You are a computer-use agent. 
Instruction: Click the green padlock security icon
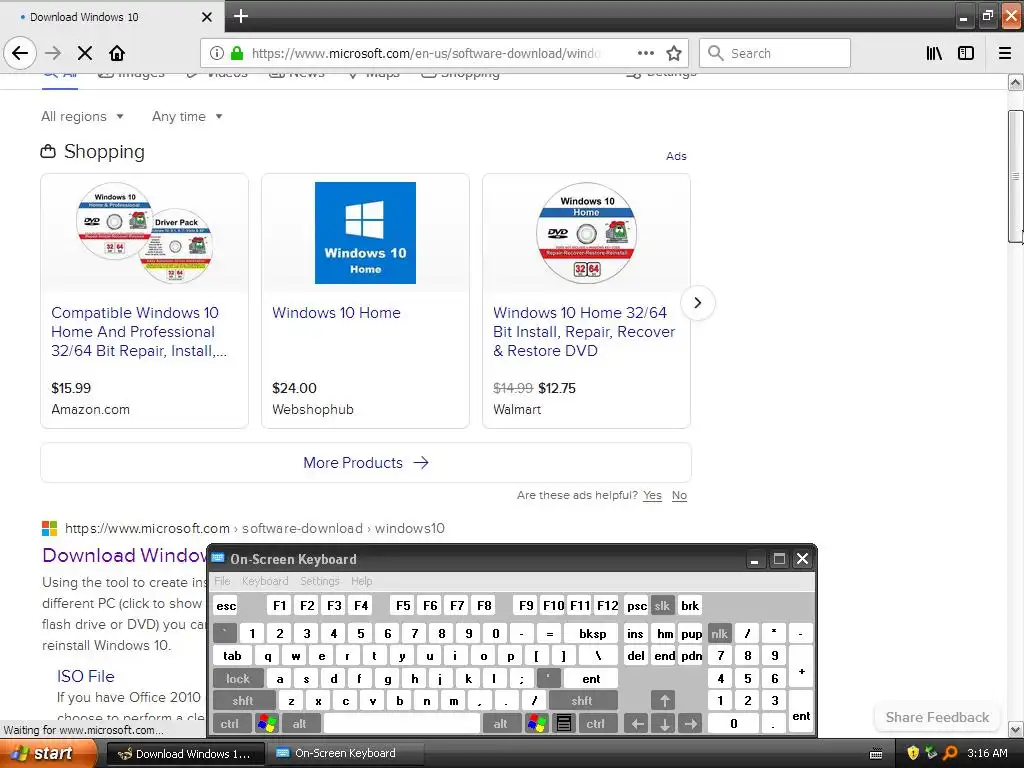tap(237, 53)
